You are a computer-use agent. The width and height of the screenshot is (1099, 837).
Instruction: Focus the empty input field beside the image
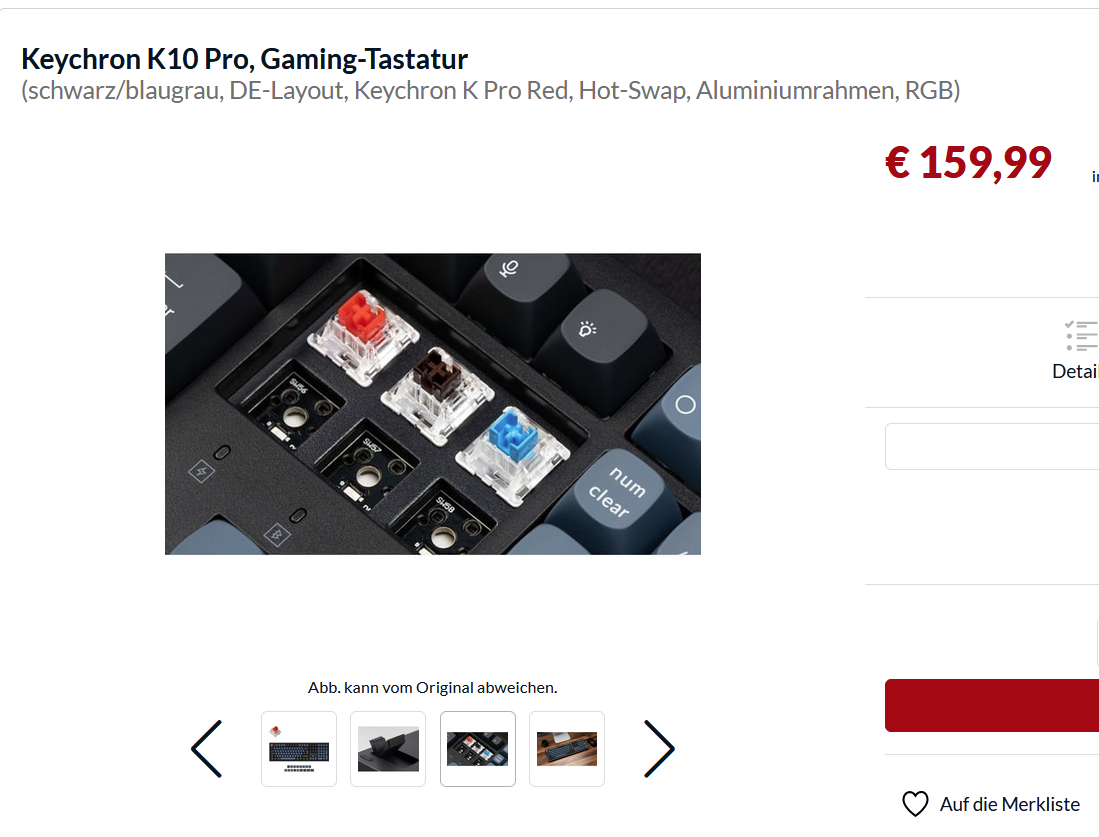tap(992, 446)
